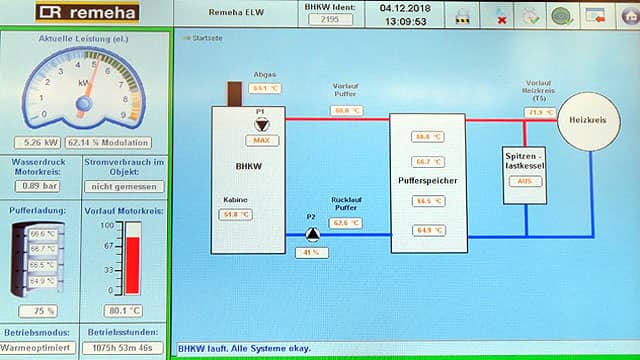Click the AUS status of Spitzenlastkessel
This screenshot has height=360, width=640.
[x=525, y=182]
